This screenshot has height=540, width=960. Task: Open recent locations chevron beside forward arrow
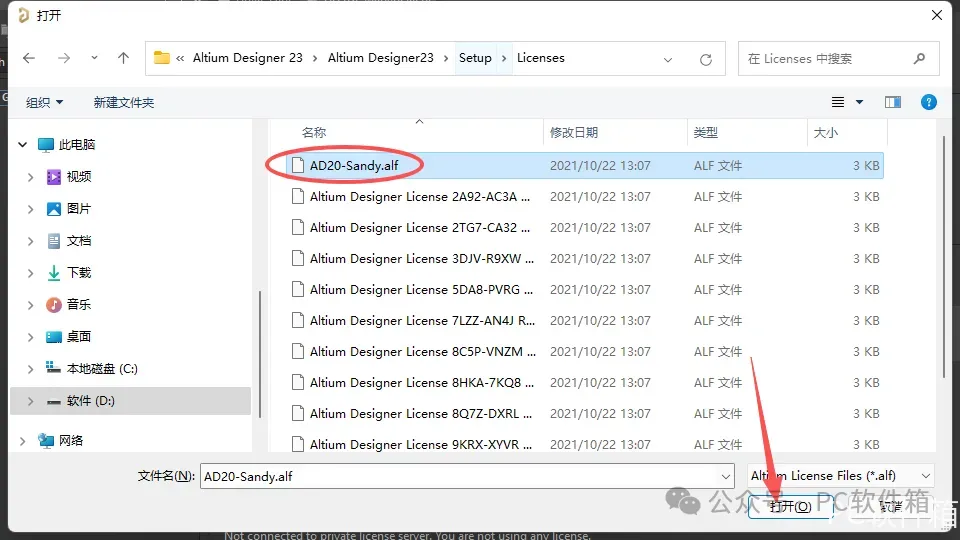point(94,58)
